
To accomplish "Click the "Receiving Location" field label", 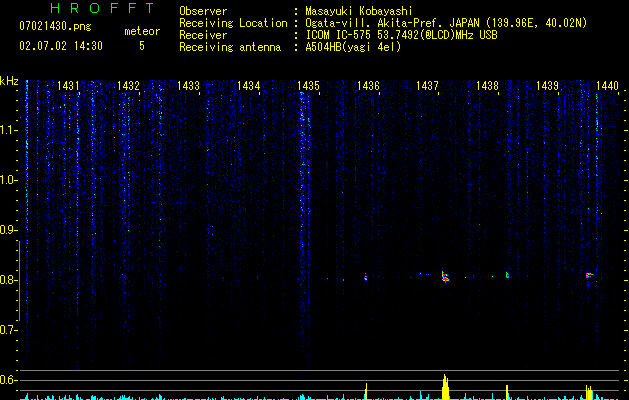I will (233, 23).
